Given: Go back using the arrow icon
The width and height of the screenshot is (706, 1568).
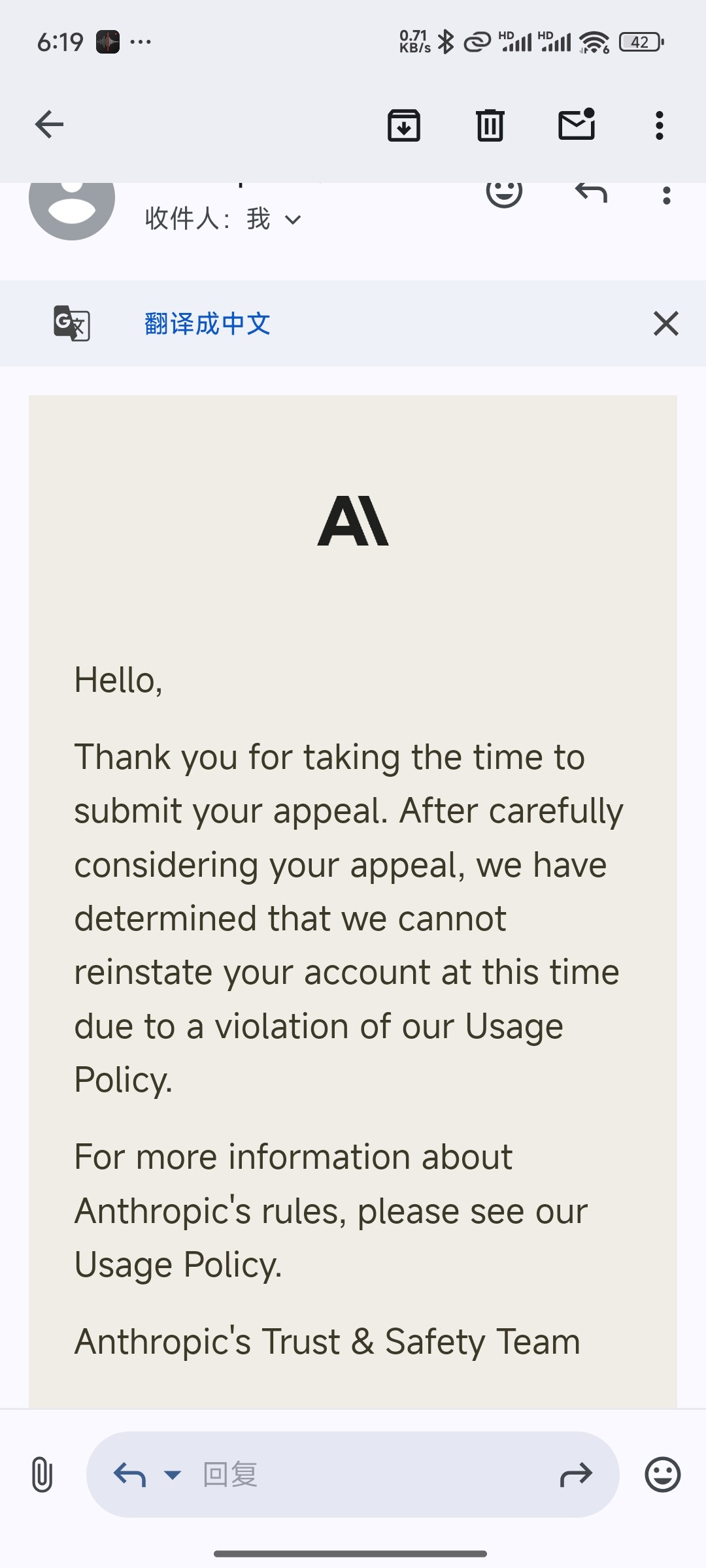Looking at the screenshot, I should click(49, 124).
